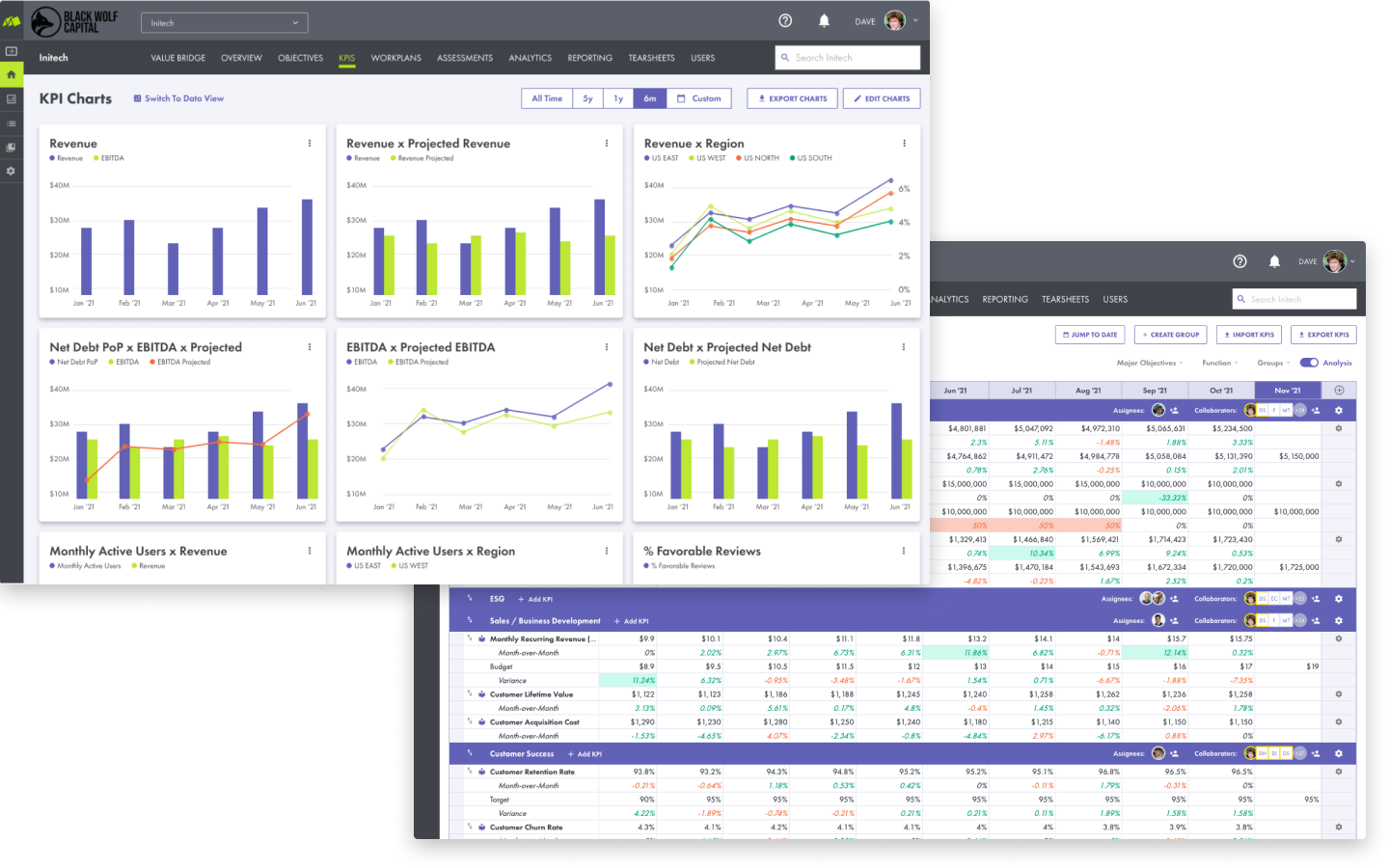Choose the Custom date range option
Viewport: 1389px width, 868px height.
click(699, 98)
